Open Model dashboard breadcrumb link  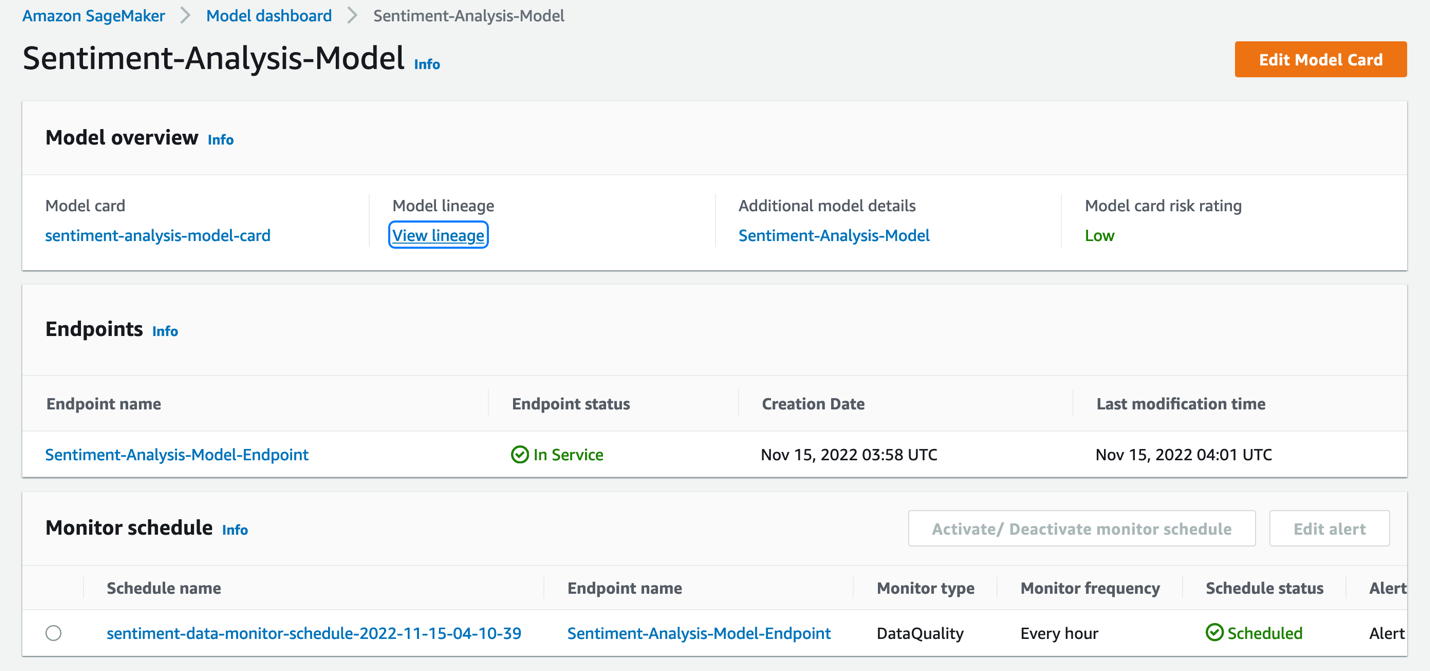pyautogui.click(x=269, y=16)
